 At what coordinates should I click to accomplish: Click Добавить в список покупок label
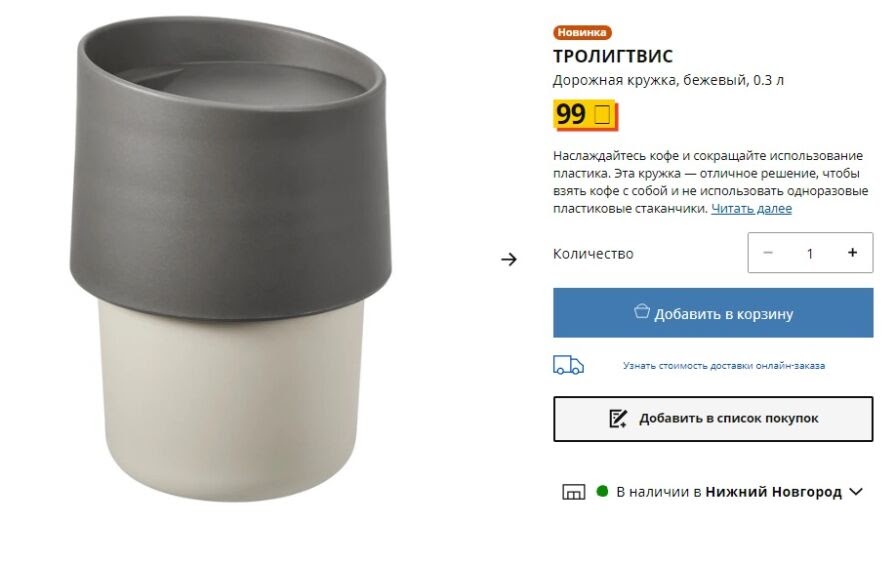pyautogui.click(x=728, y=419)
